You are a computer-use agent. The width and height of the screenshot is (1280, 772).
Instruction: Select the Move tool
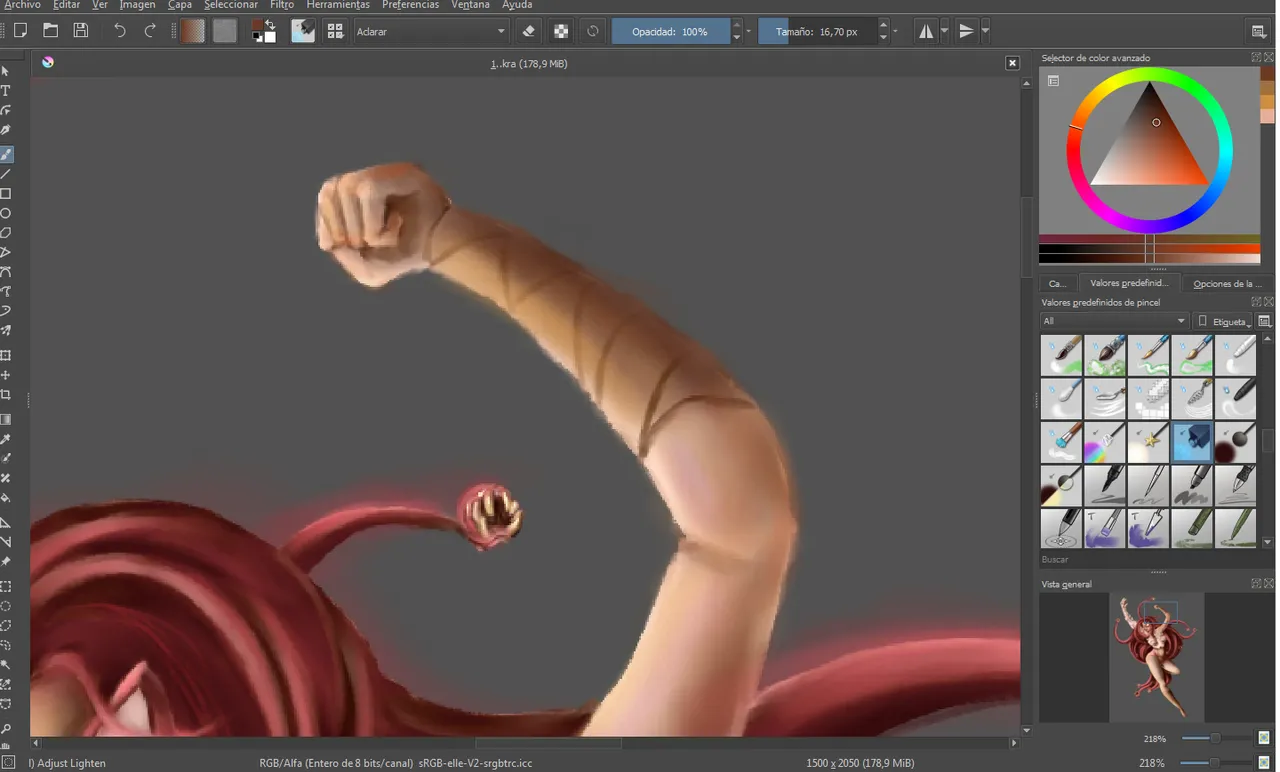click(x=6, y=376)
